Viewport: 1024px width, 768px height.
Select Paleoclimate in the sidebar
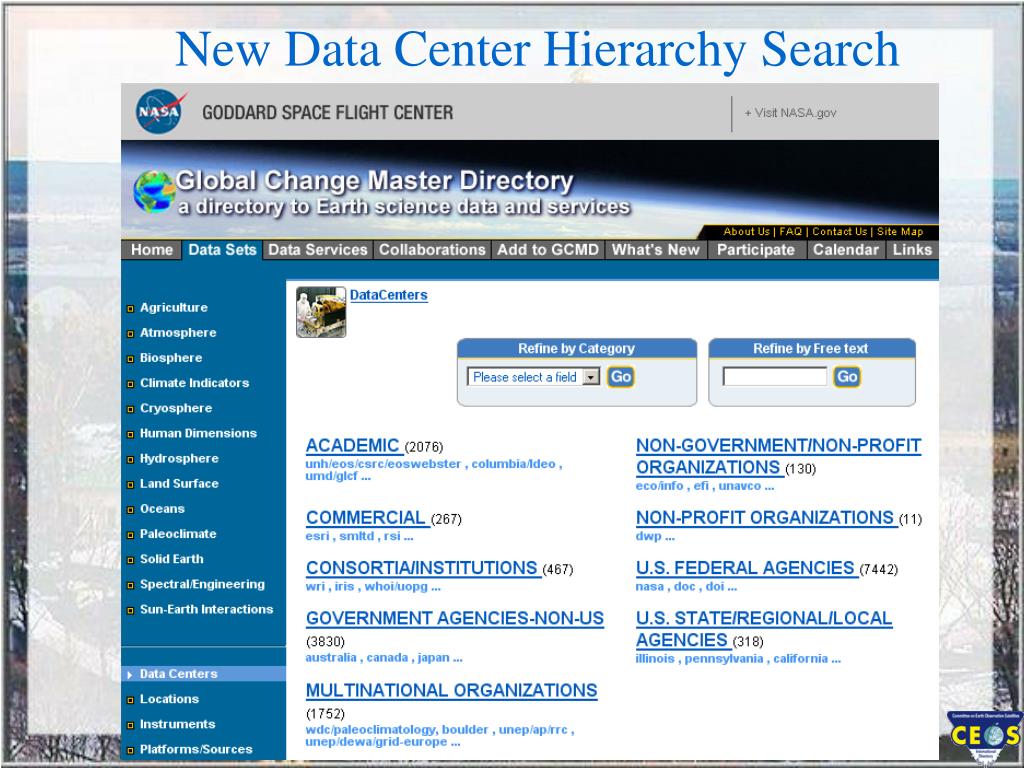tap(178, 534)
